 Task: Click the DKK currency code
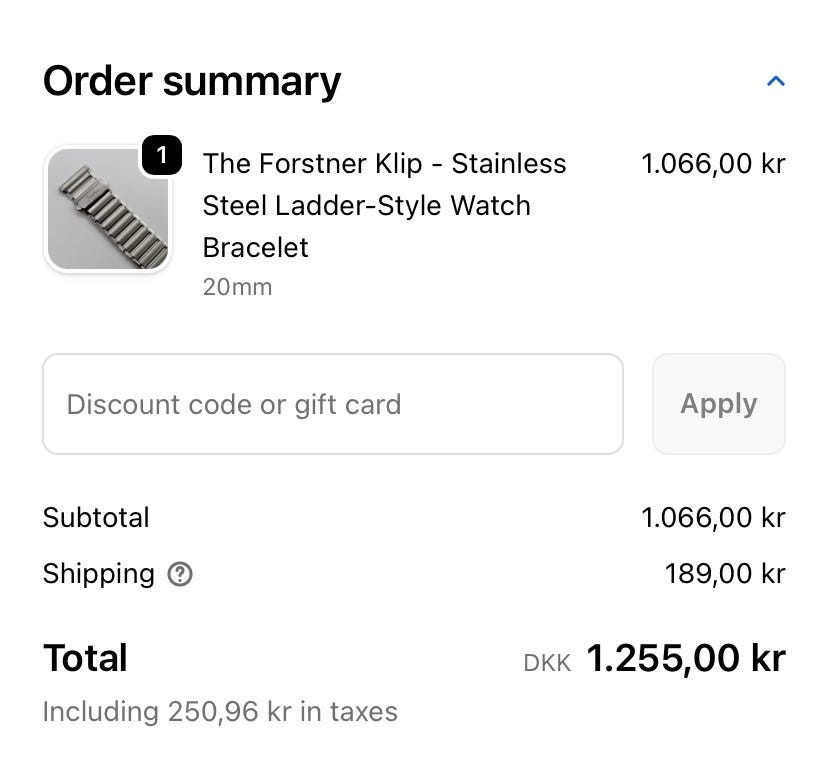pos(547,663)
